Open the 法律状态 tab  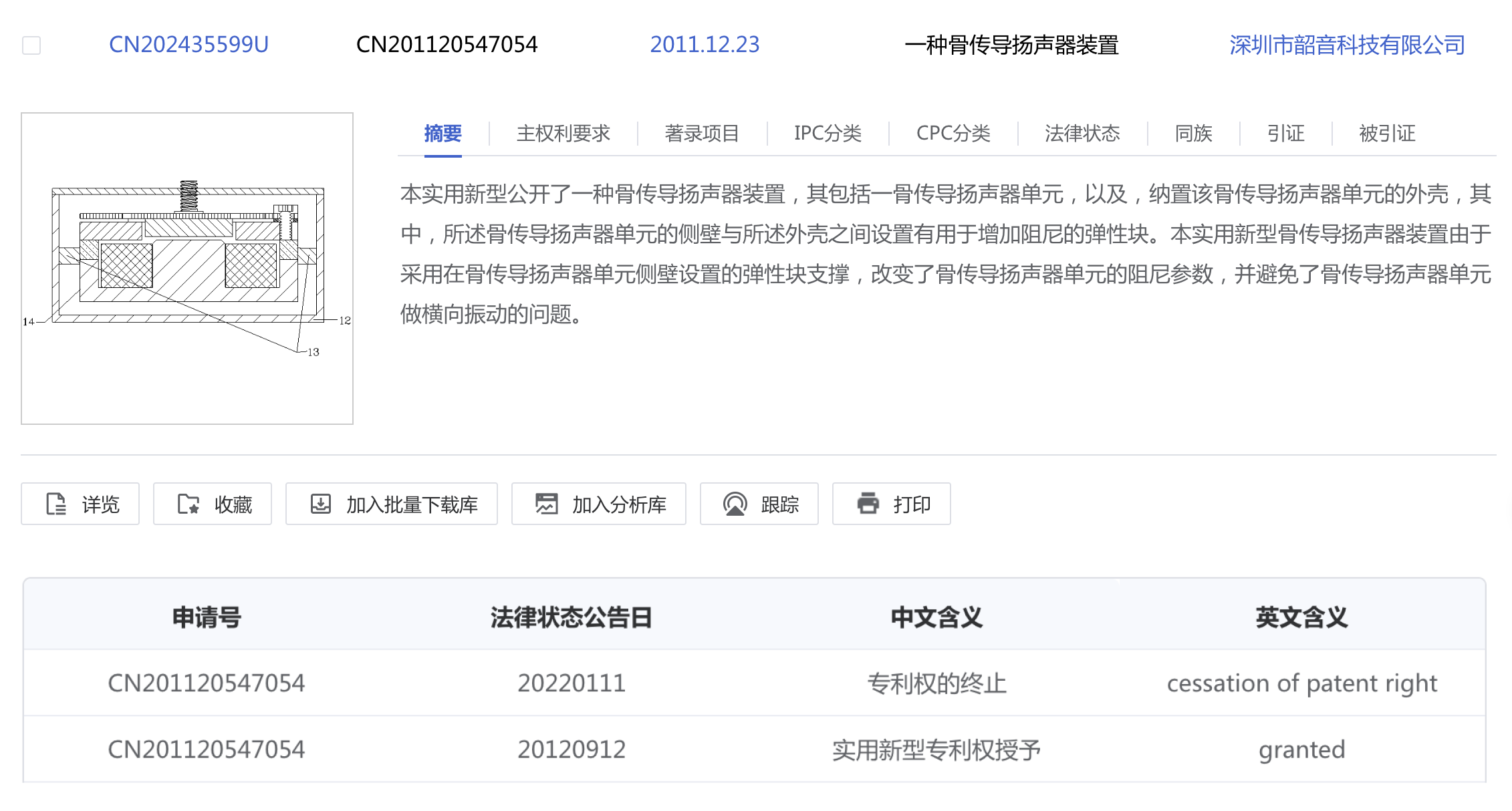point(1082,133)
